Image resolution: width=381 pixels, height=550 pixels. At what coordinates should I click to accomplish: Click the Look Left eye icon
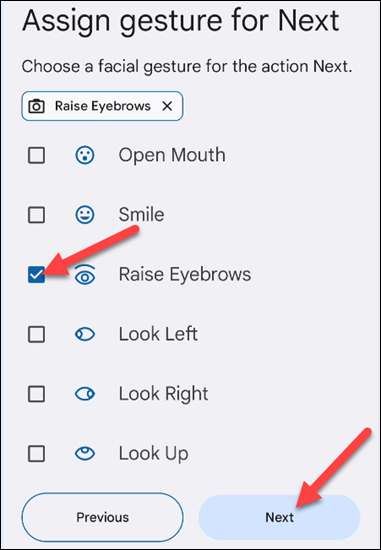(x=85, y=334)
